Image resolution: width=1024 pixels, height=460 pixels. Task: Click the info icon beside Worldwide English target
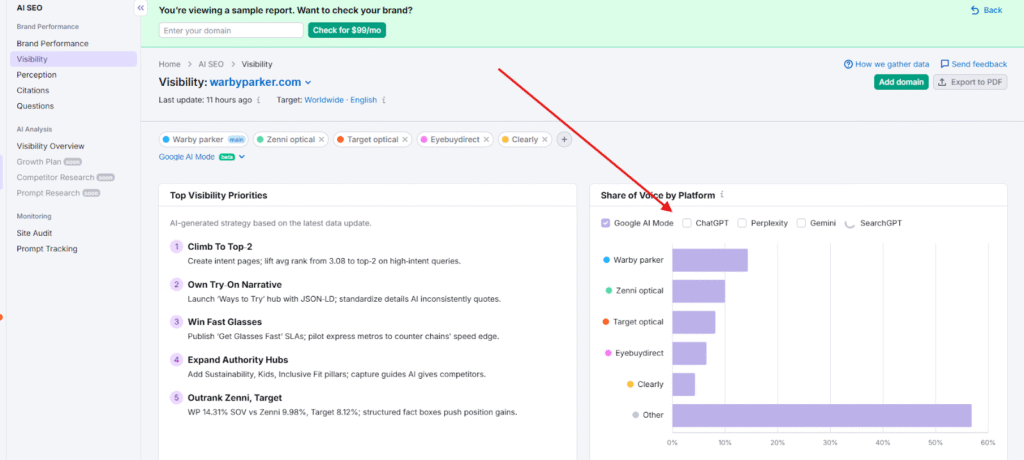(x=384, y=101)
